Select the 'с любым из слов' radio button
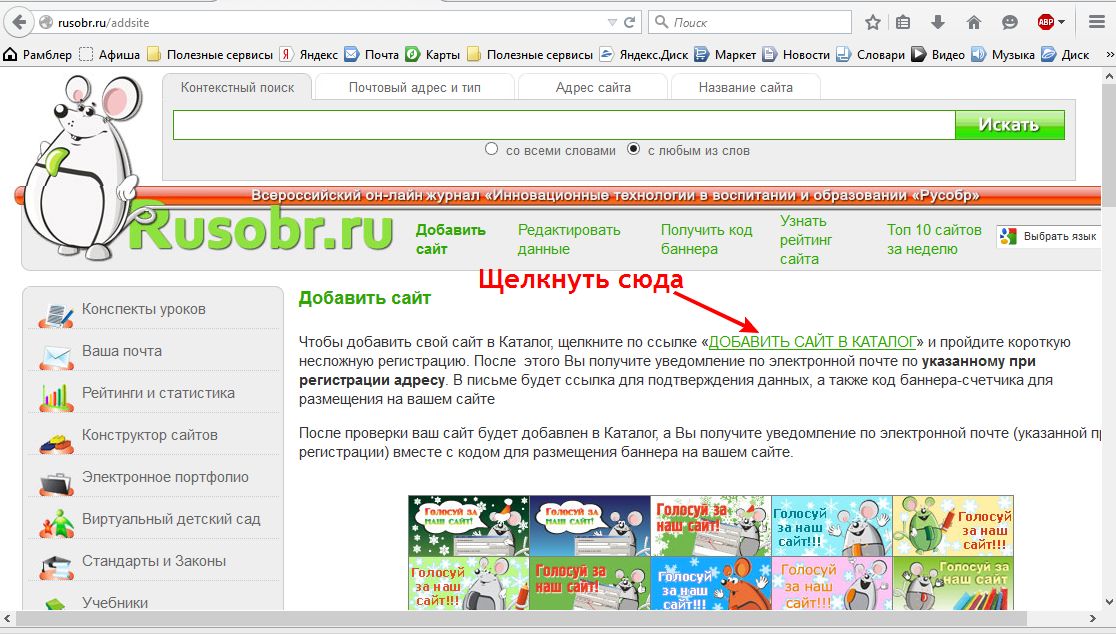This screenshot has width=1116, height=634. (633, 150)
